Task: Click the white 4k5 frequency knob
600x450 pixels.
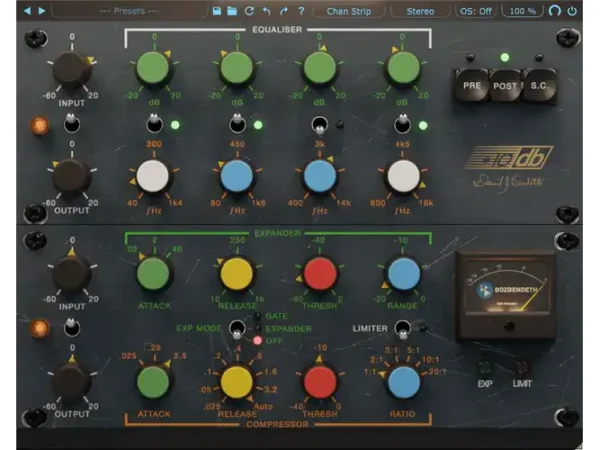Action: (x=403, y=176)
